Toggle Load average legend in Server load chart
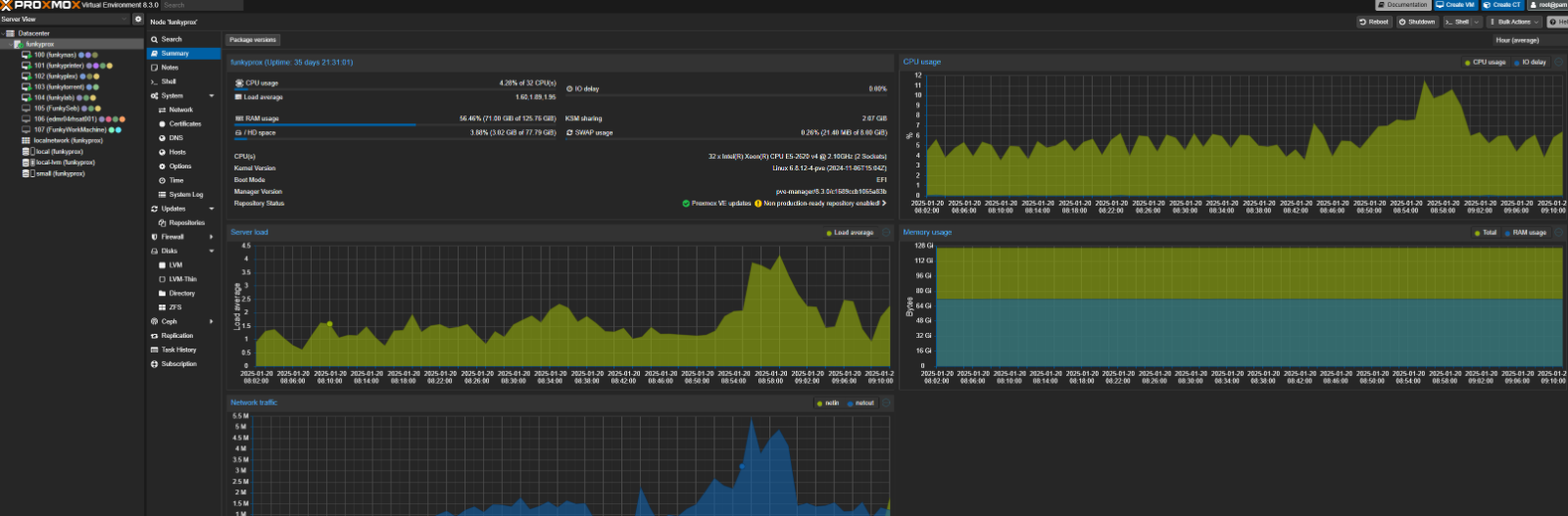The height and width of the screenshot is (516, 1568). click(850, 233)
